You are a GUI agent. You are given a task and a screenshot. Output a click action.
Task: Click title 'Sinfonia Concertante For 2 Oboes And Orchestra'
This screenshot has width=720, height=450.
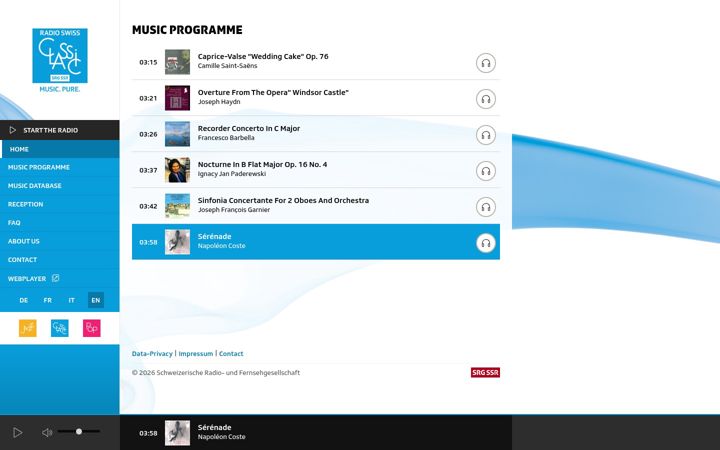coord(283,200)
